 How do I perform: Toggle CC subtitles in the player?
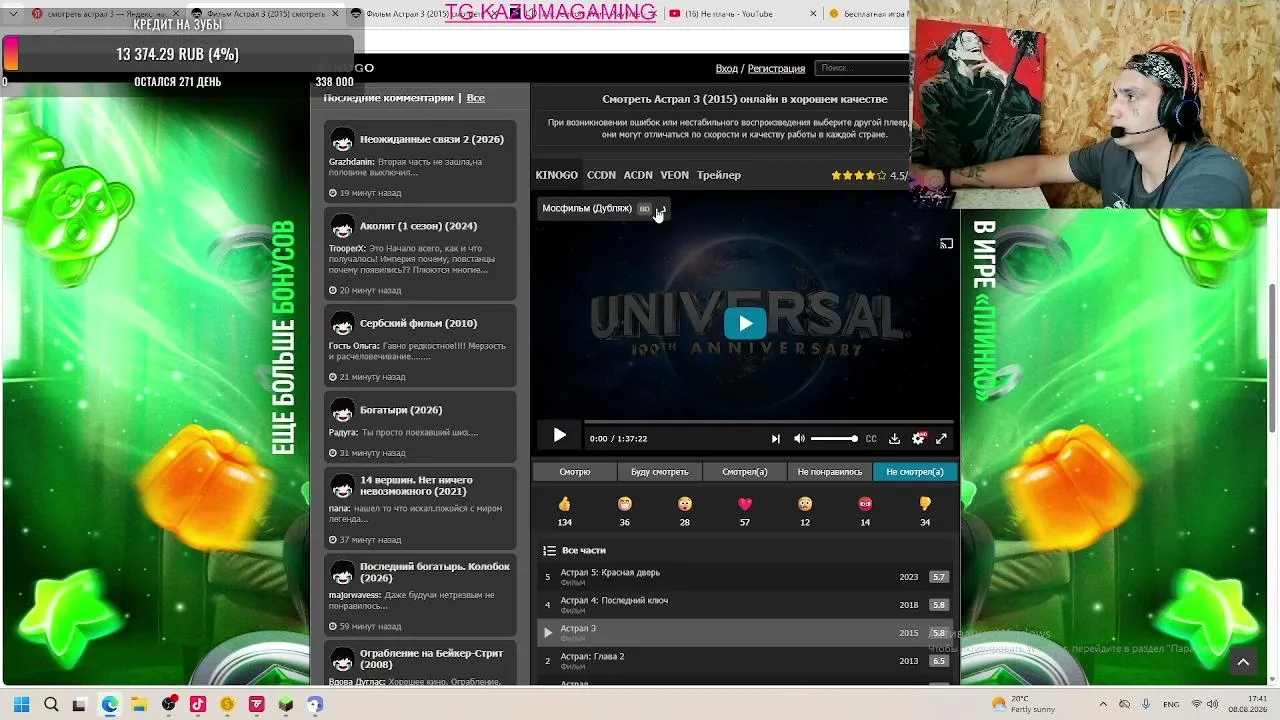tap(871, 438)
